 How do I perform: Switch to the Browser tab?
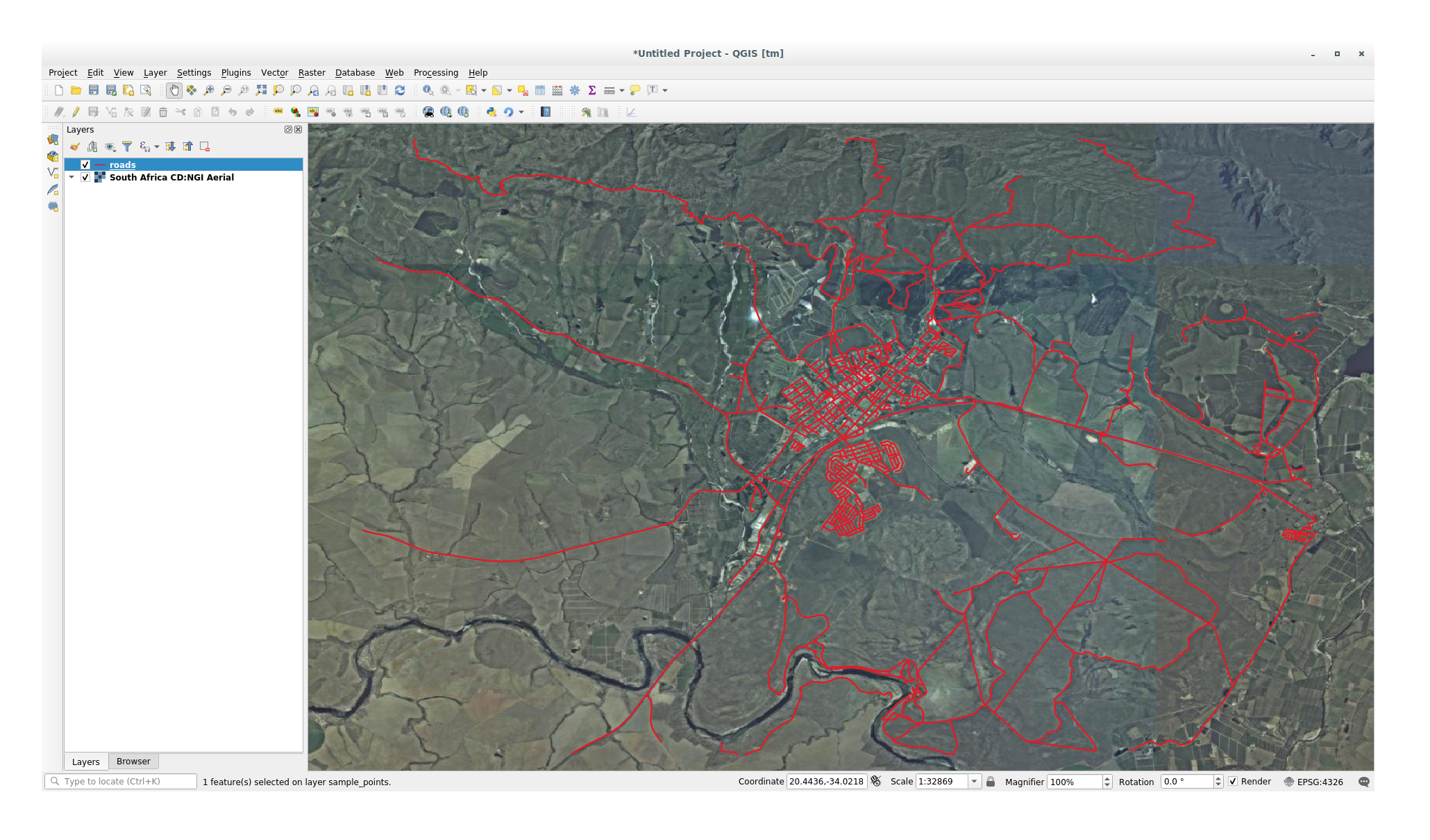(133, 761)
